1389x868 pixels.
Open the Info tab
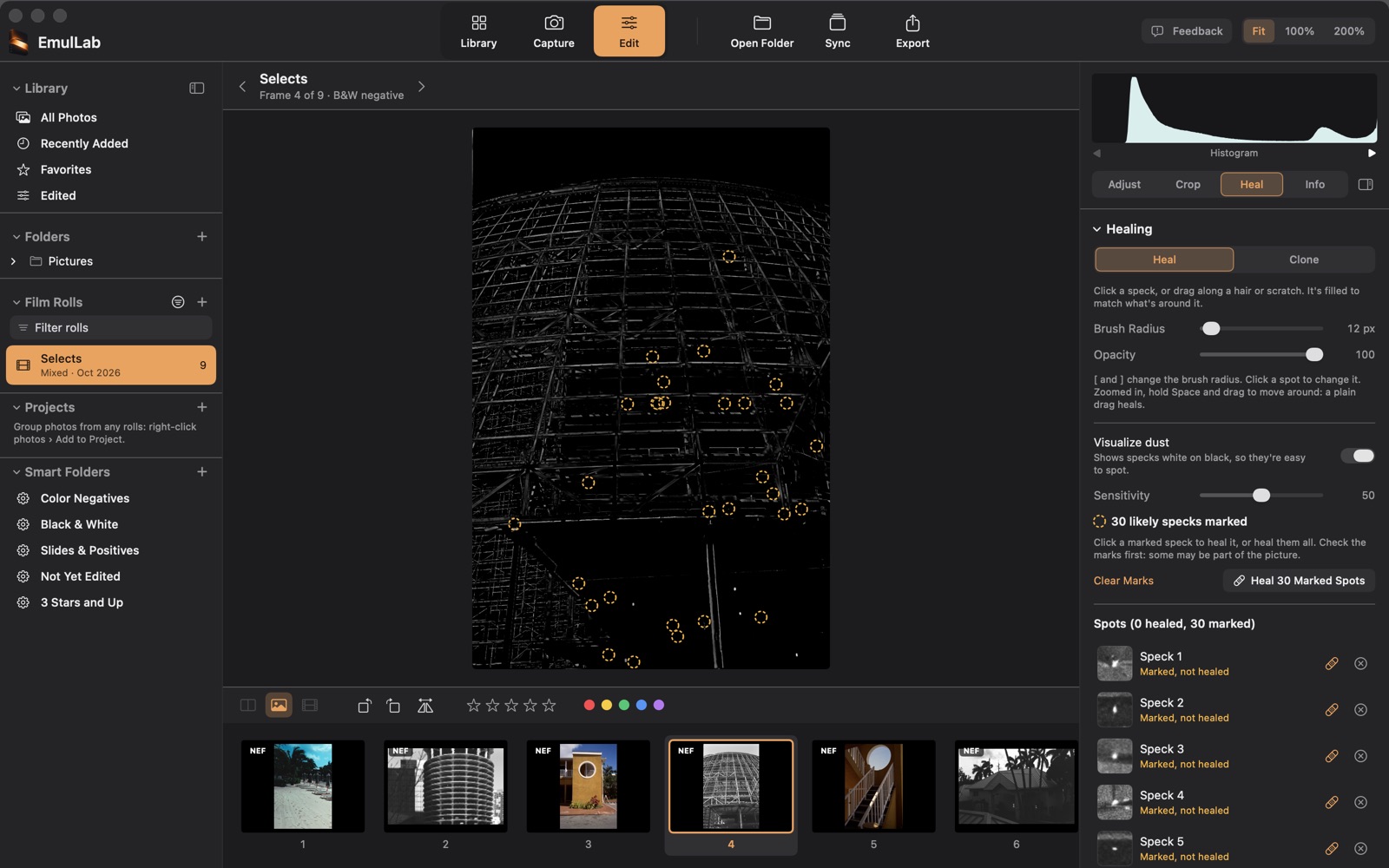pos(1314,184)
